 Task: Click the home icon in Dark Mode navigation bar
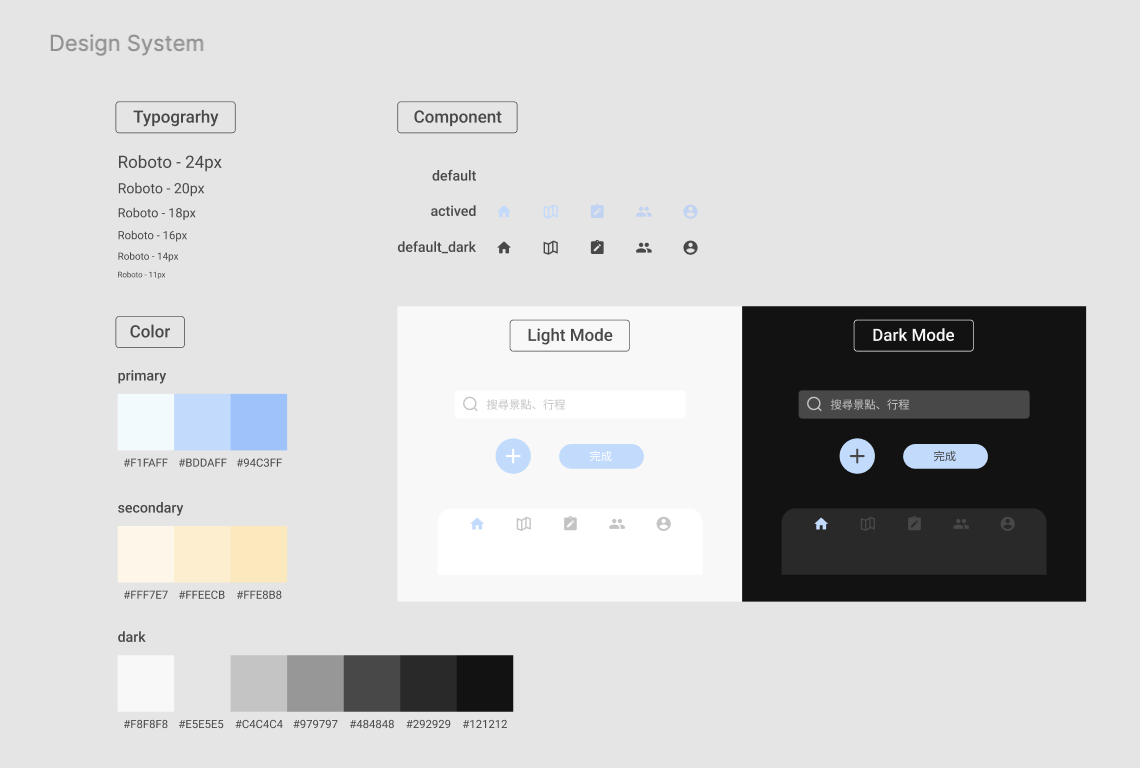click(821, 524)
